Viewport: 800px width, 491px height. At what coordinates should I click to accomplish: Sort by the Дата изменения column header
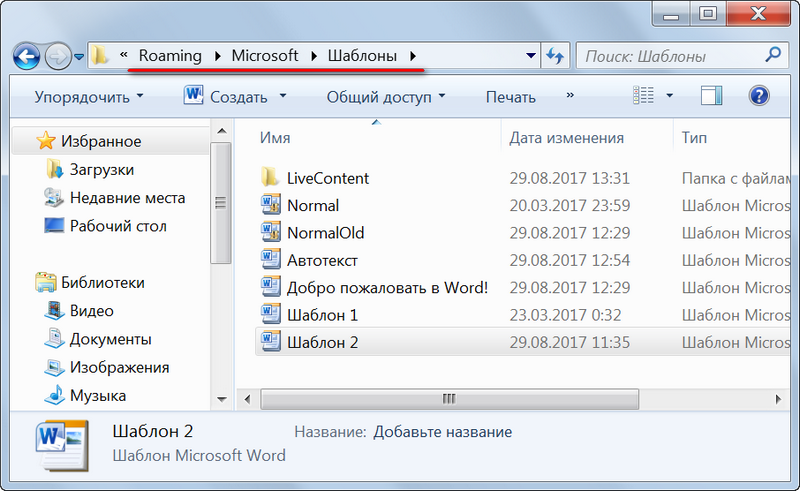tap(566, 138)
